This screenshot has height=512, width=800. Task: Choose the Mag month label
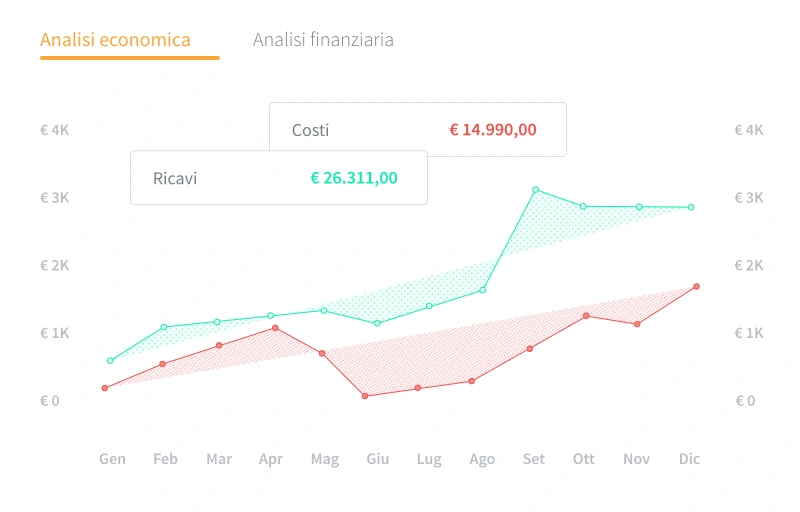tap(324, 459)
